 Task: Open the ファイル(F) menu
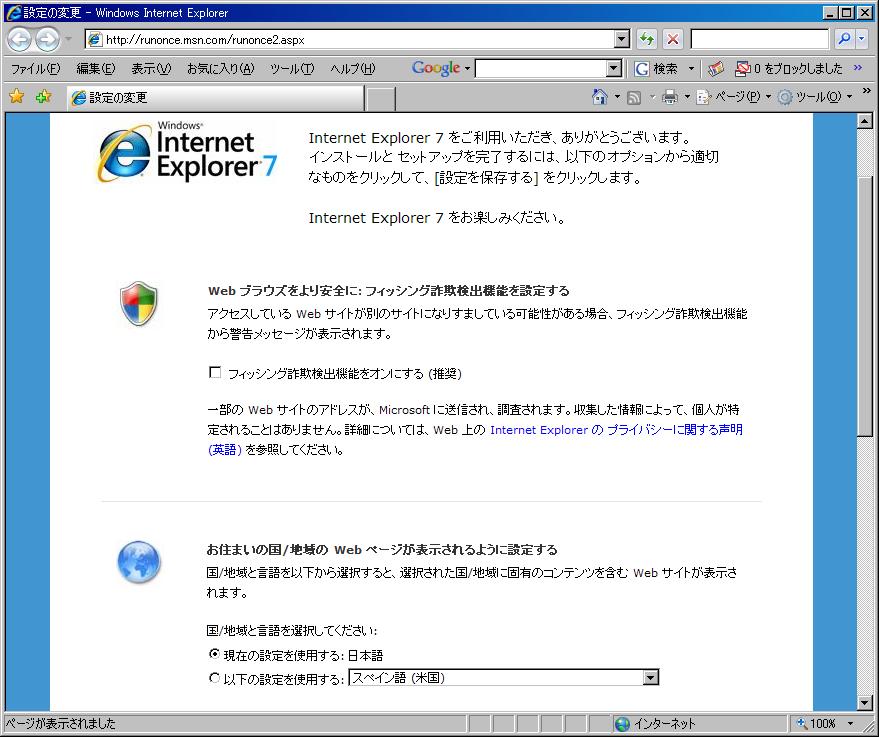pyautogui.click(x=35, y=68)
